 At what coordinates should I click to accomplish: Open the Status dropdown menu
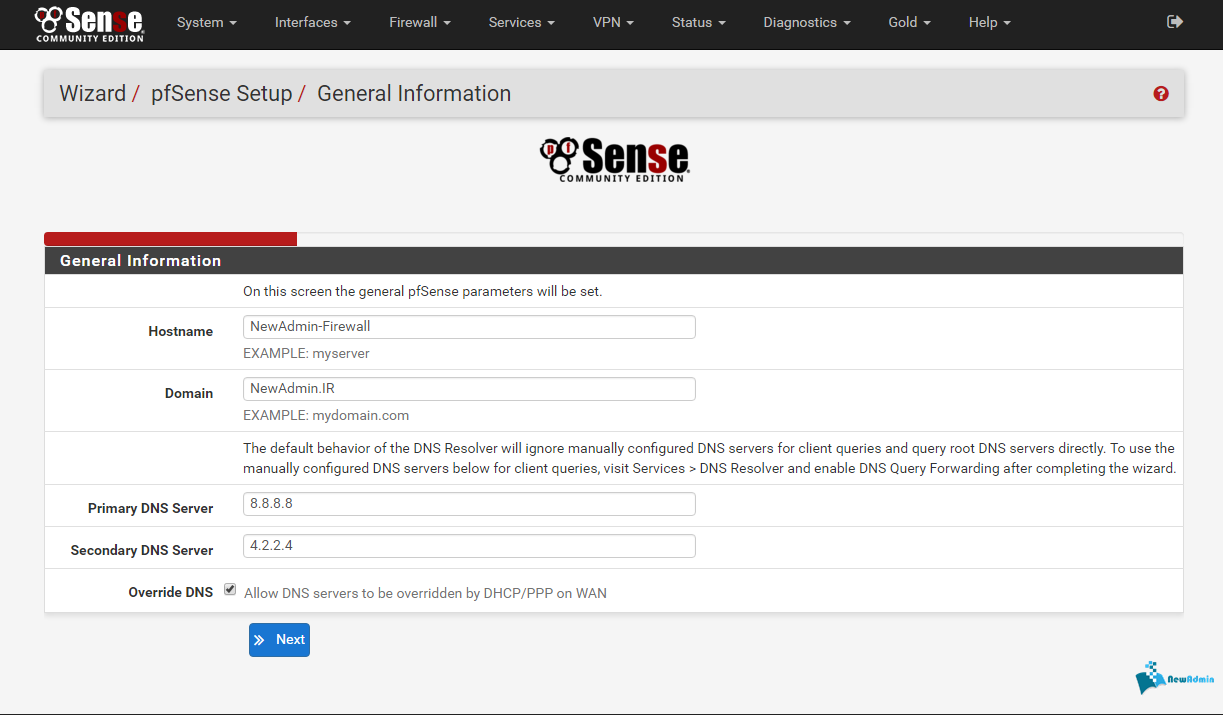699,22
